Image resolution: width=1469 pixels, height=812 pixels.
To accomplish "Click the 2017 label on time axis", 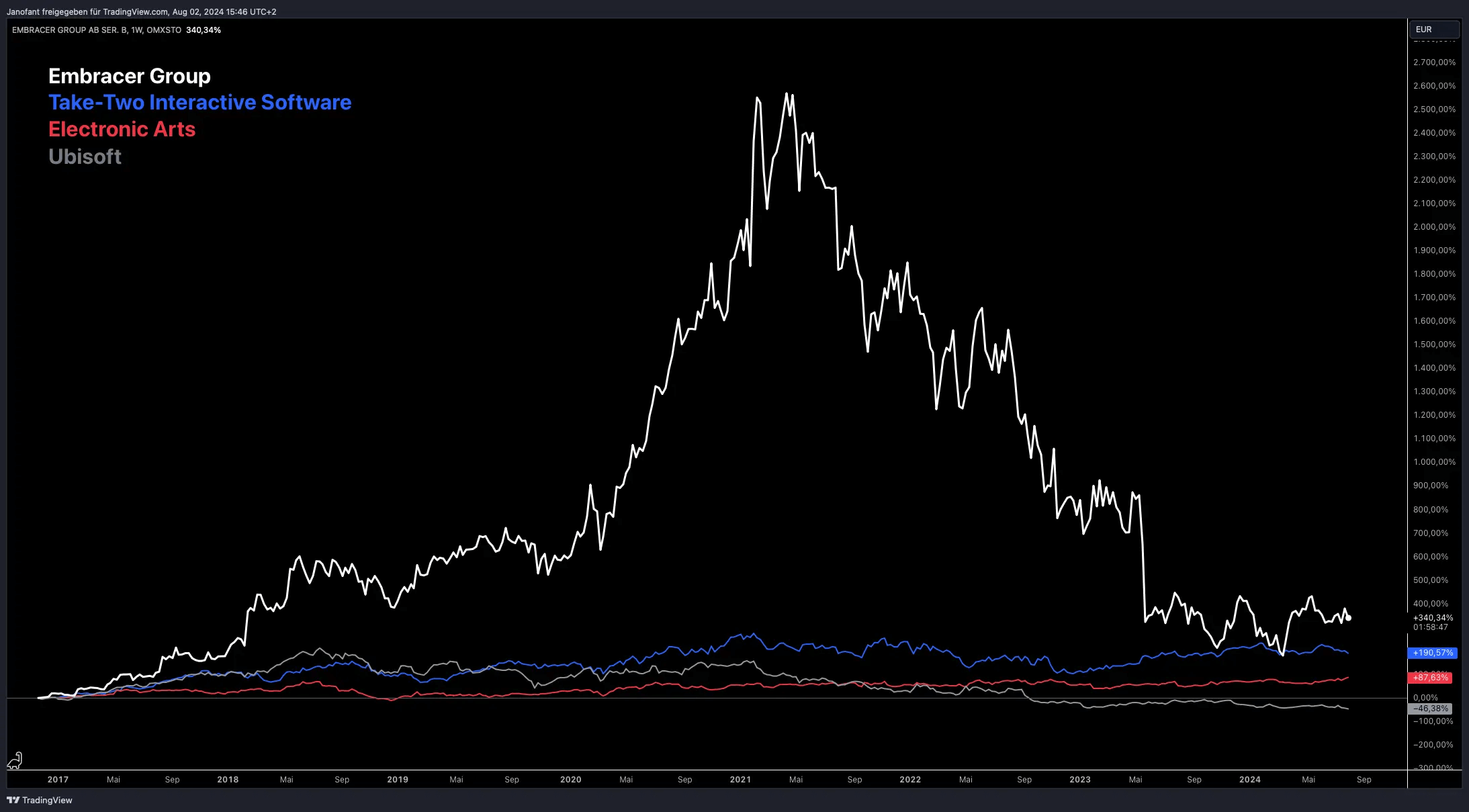I will coord(58,780).
